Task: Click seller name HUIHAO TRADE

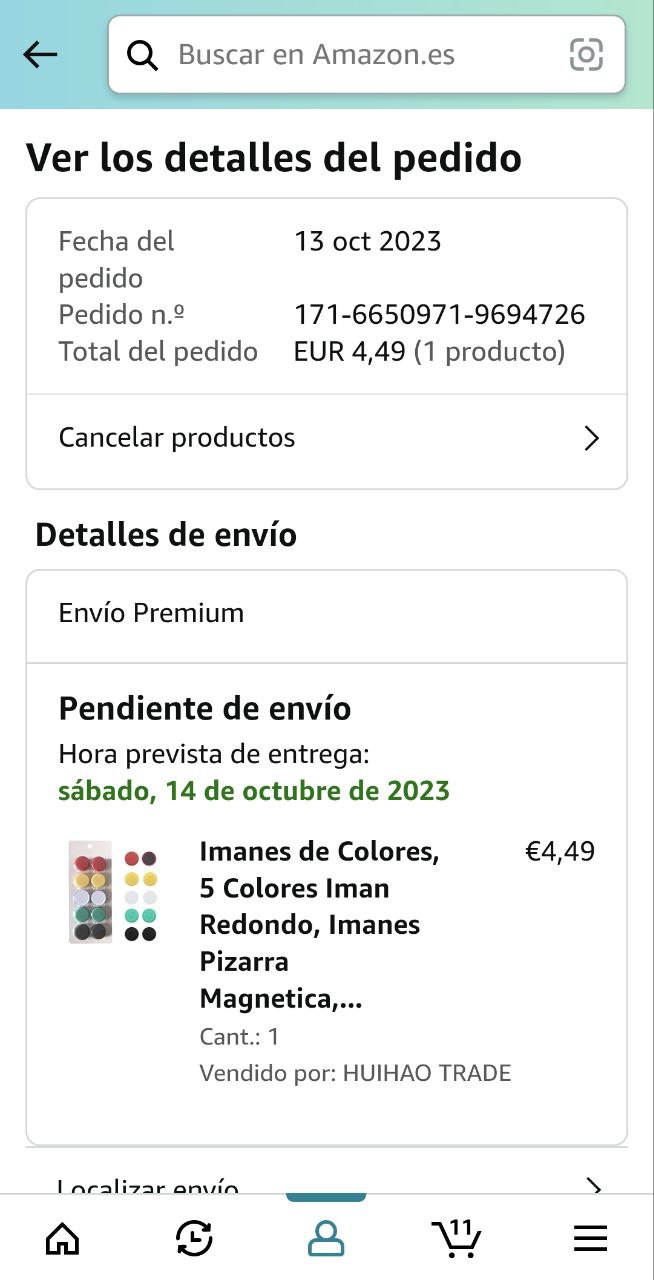Action: tap(427, 1073)
